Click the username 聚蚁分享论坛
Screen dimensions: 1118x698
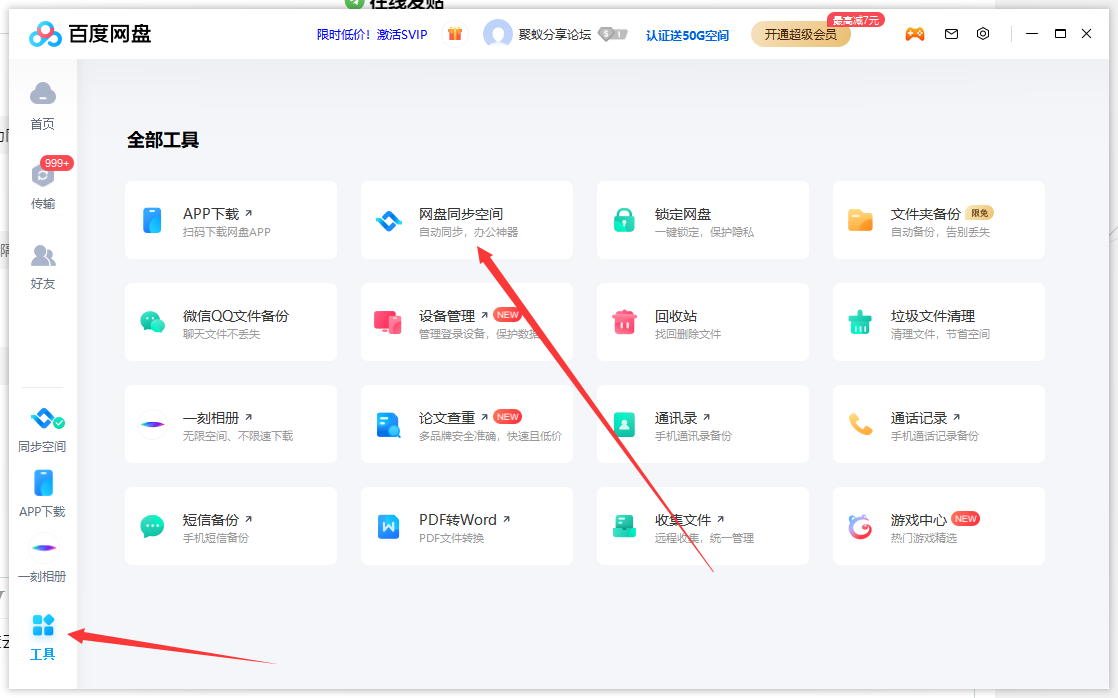[555, 34]
